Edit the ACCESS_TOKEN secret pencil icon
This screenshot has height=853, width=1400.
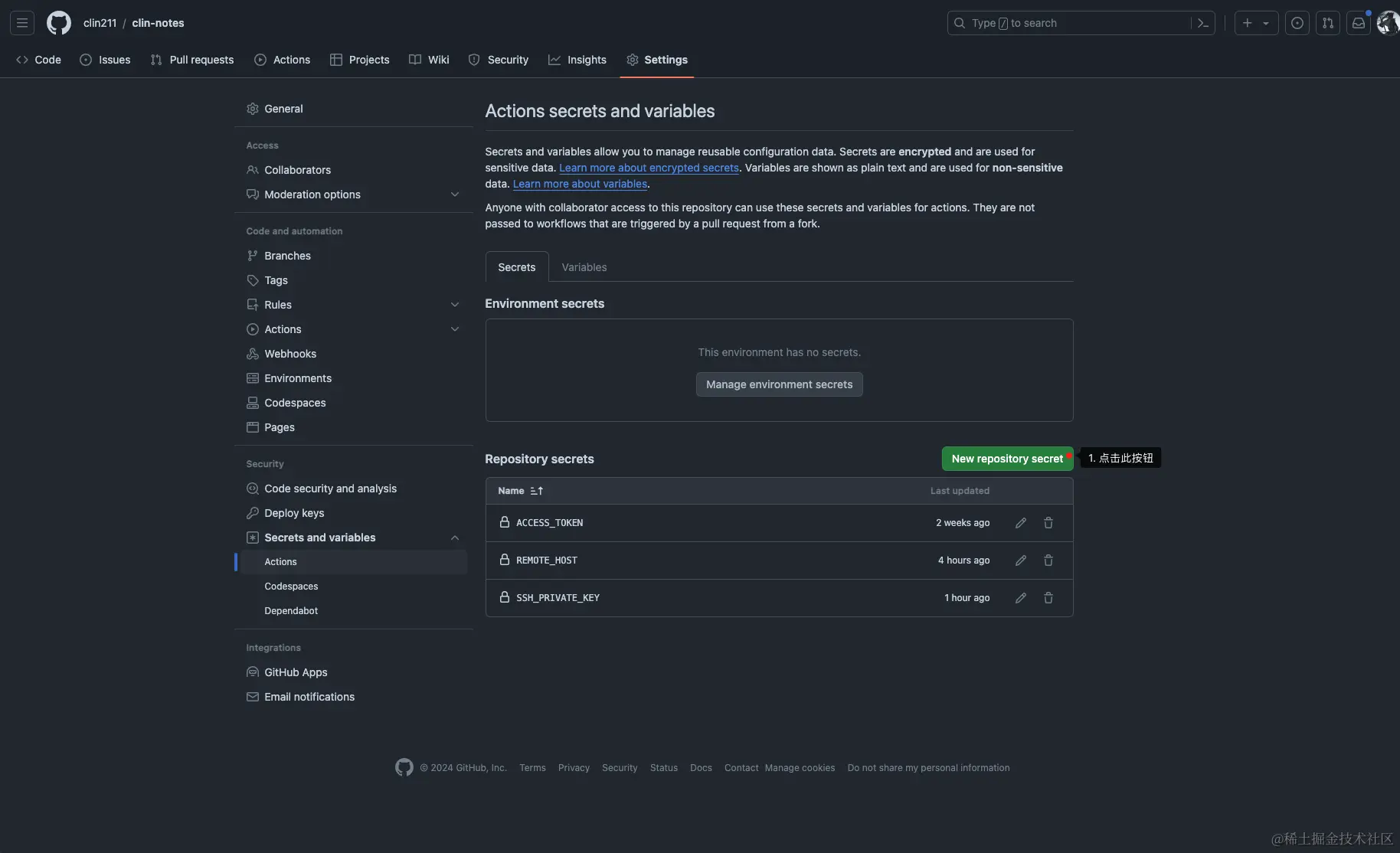[x=1021, y=523]
